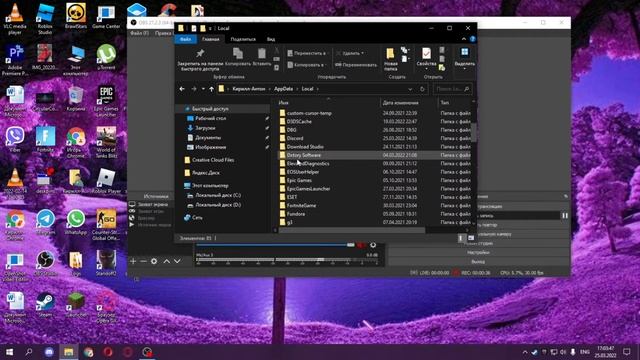Refresh the Local folder view
The height and width of the screenshot is (360, 640).
(422, 89)
